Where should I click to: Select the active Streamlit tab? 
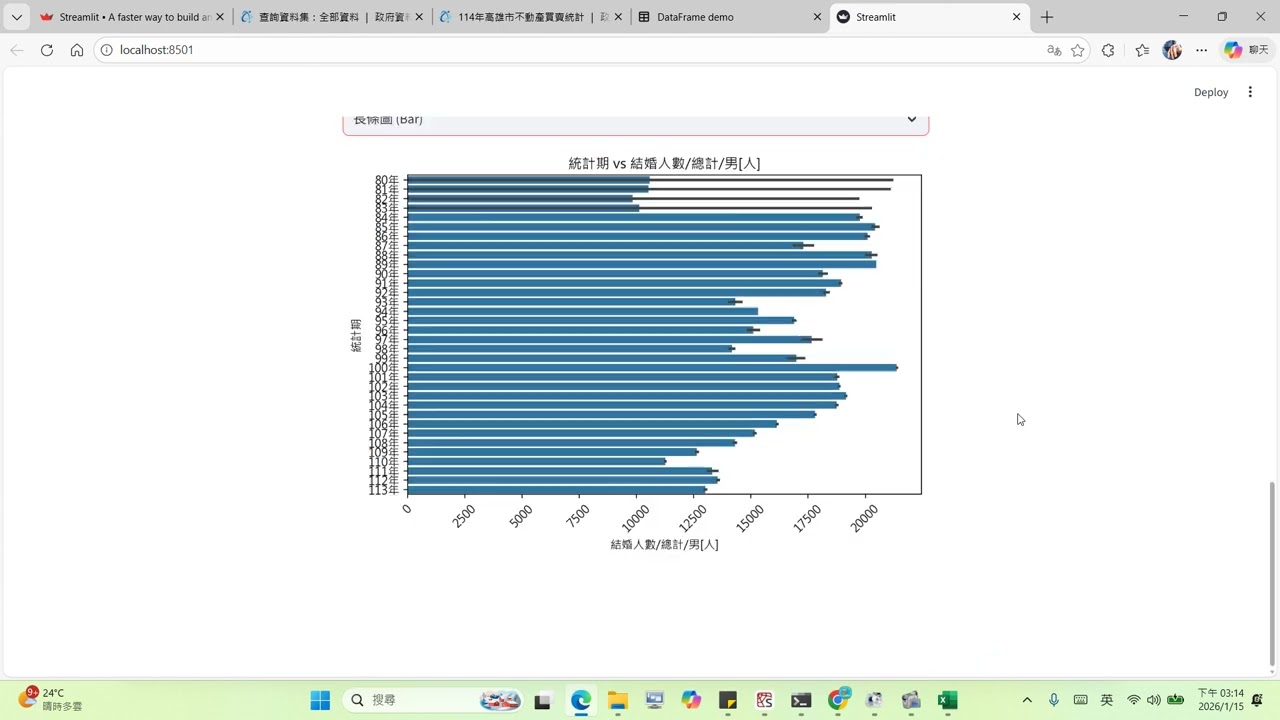pos(930,17)
